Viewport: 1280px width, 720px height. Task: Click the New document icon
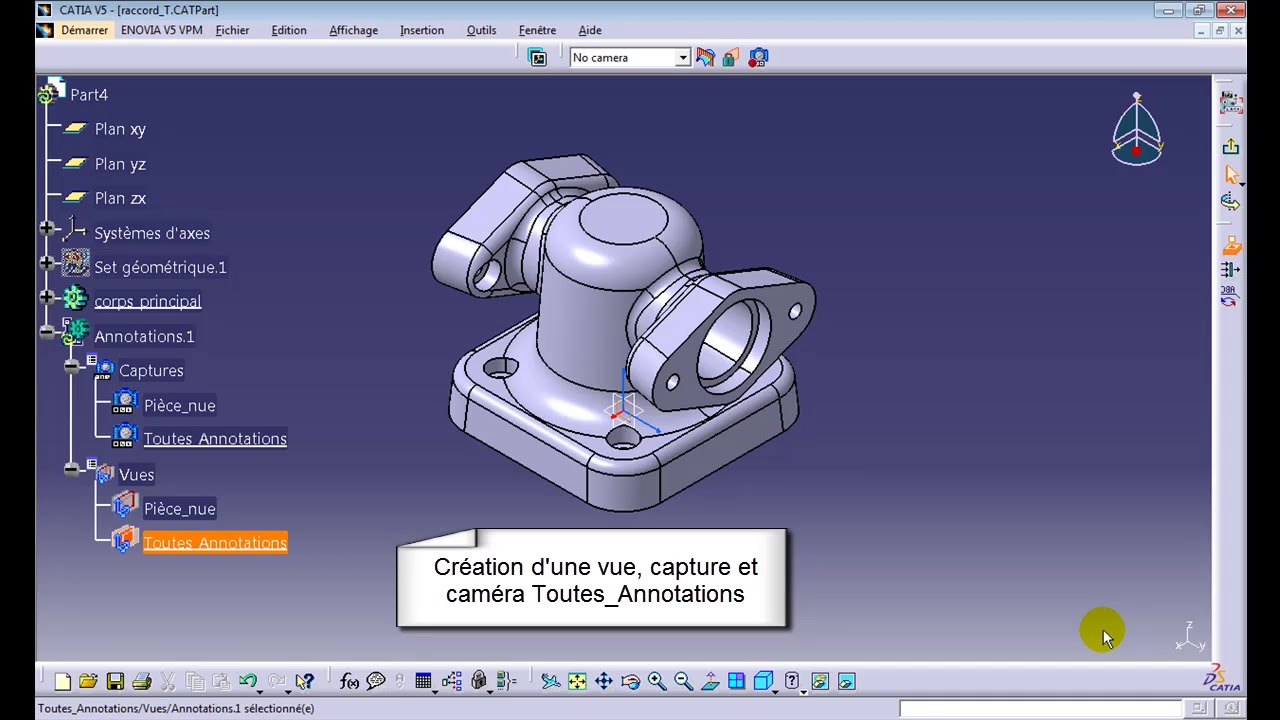pos(62,681)
